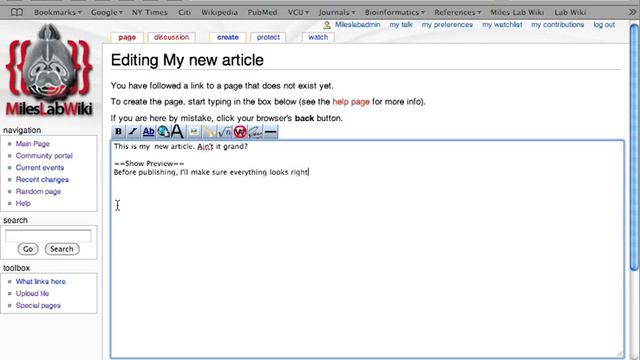Viewport: 640px width, 360px height.
Task: Click the misspelled word Ain't in editor
Action: click(205, 146)
